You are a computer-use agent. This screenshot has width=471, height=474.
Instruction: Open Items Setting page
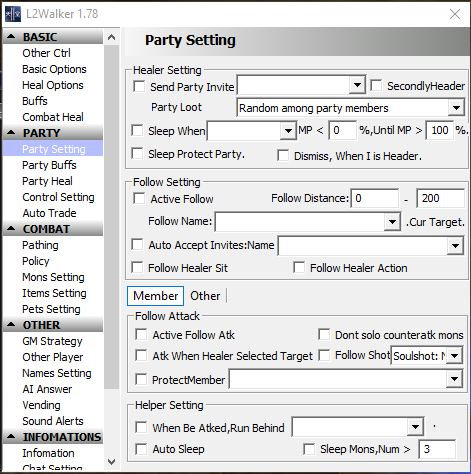pos(54,293)
